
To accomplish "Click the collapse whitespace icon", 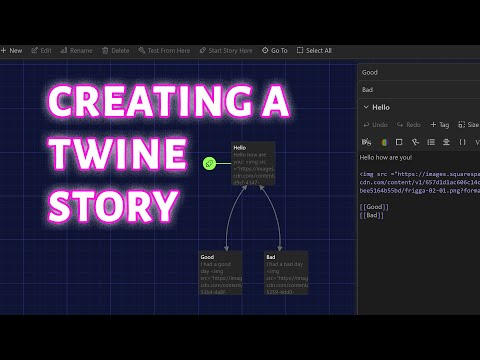I will click(x=446, y=142).
